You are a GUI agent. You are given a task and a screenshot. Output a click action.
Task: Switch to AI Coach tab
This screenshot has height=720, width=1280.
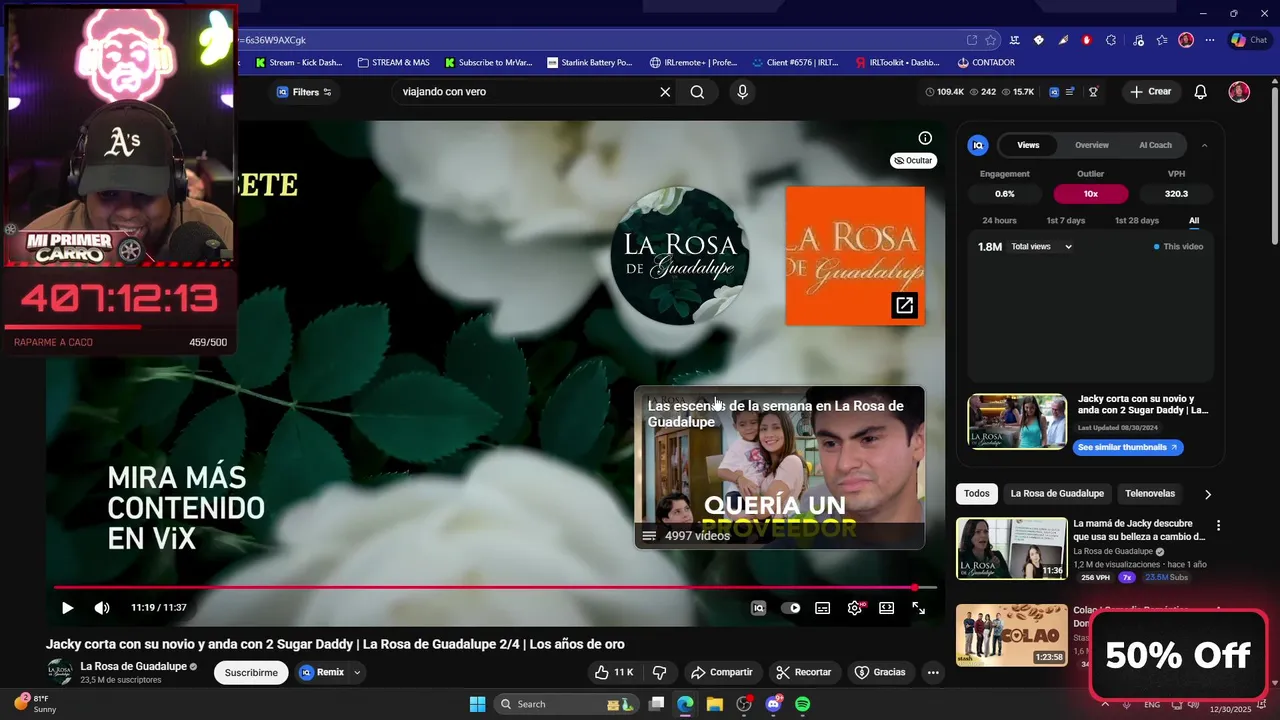(x=1155, y=145)
